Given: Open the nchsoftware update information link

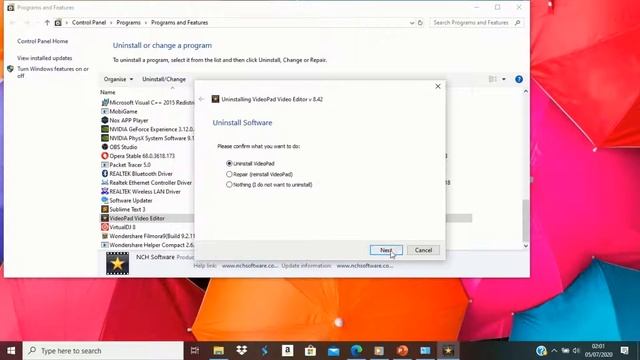Looking at the screenshot, I should 364,266.
